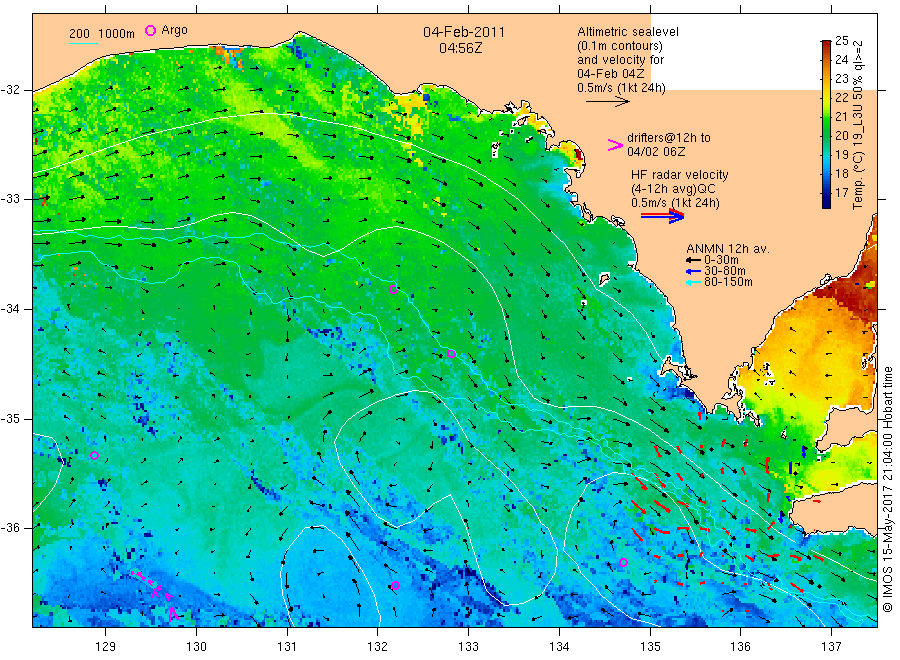Click the black 0-30m ANMN arrow
The height and width of the screenshot is (660, 900).
[693, 260]
